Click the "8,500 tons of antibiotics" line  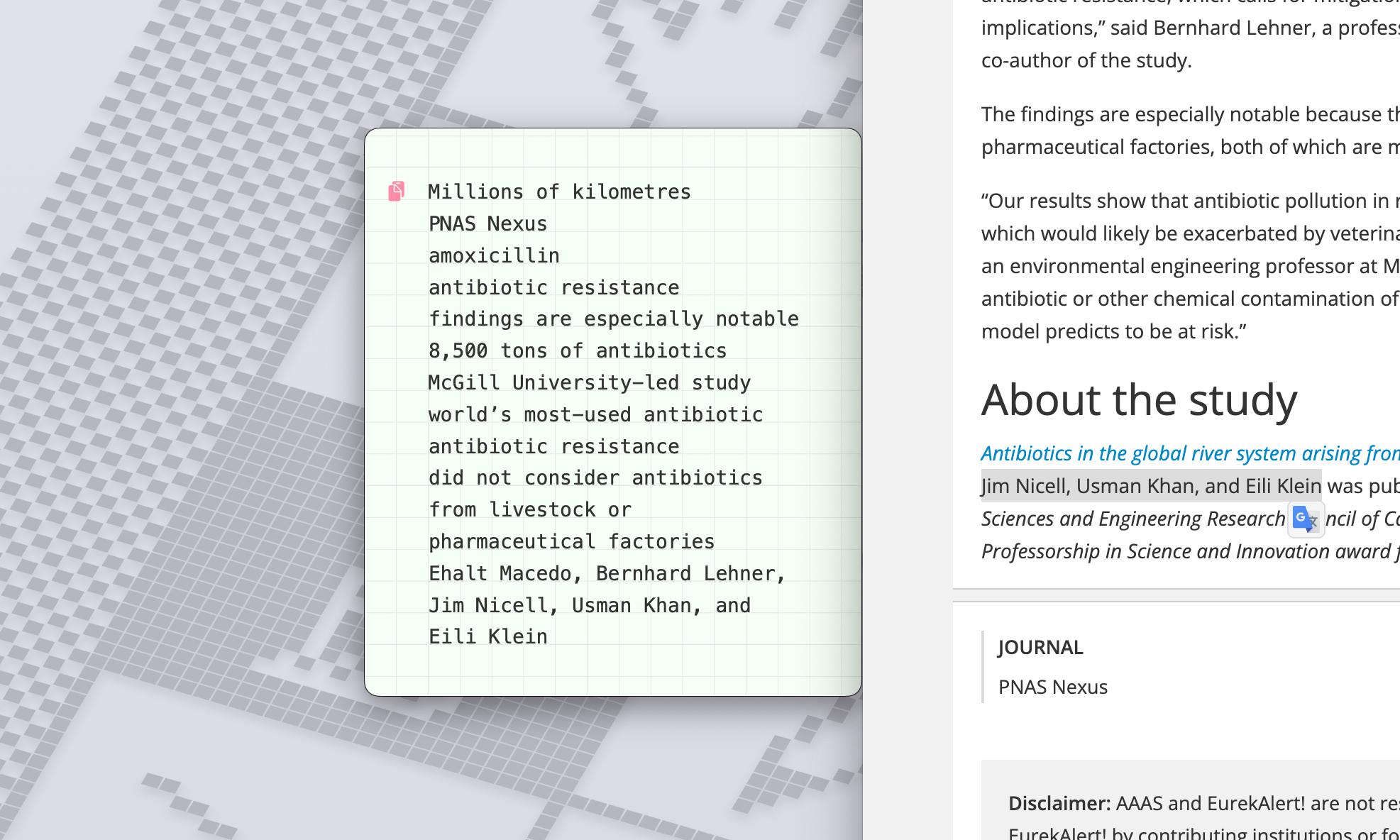point(577,350)
